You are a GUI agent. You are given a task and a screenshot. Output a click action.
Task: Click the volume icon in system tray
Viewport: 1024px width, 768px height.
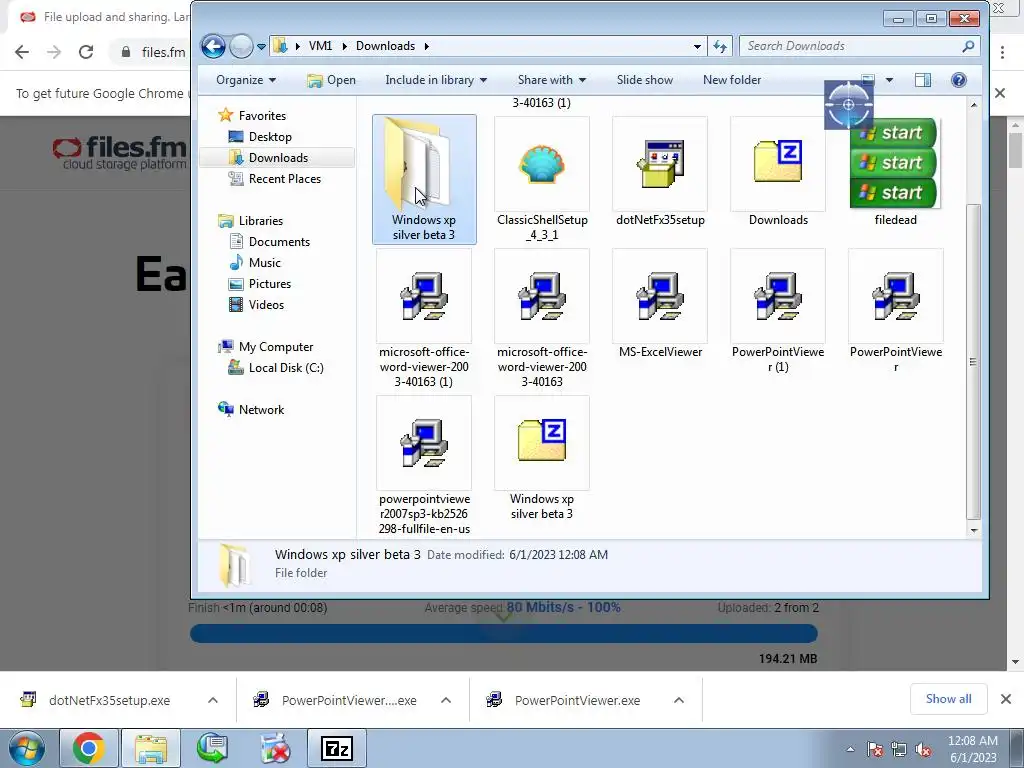pos(923,750)
